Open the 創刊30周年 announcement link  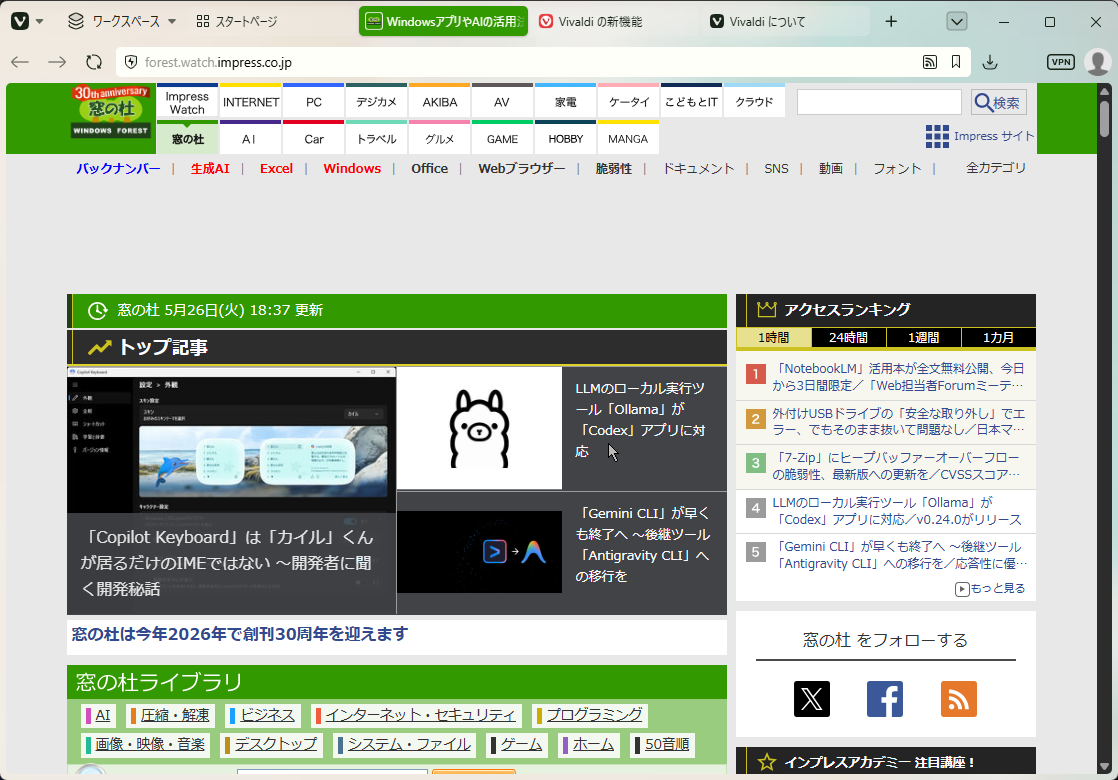tap(240, 634)
